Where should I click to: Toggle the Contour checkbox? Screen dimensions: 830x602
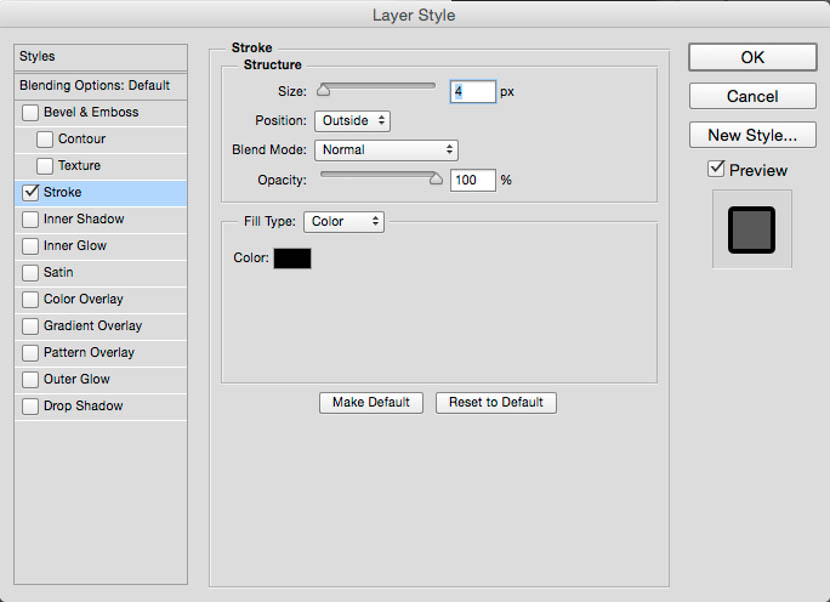45,139
